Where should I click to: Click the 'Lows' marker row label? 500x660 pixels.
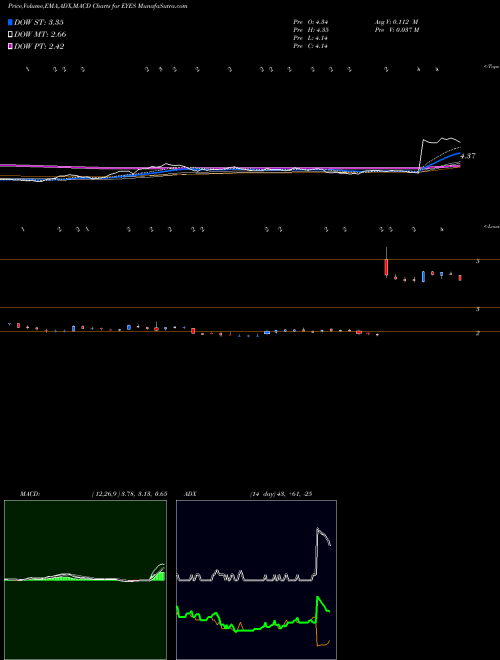coord(492,227)
